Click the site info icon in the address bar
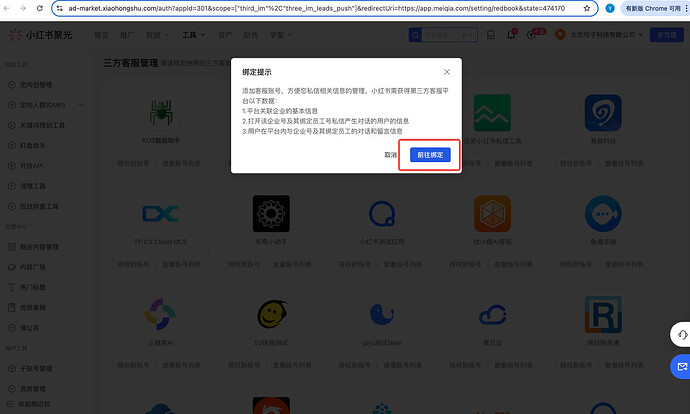 [59, 8]
